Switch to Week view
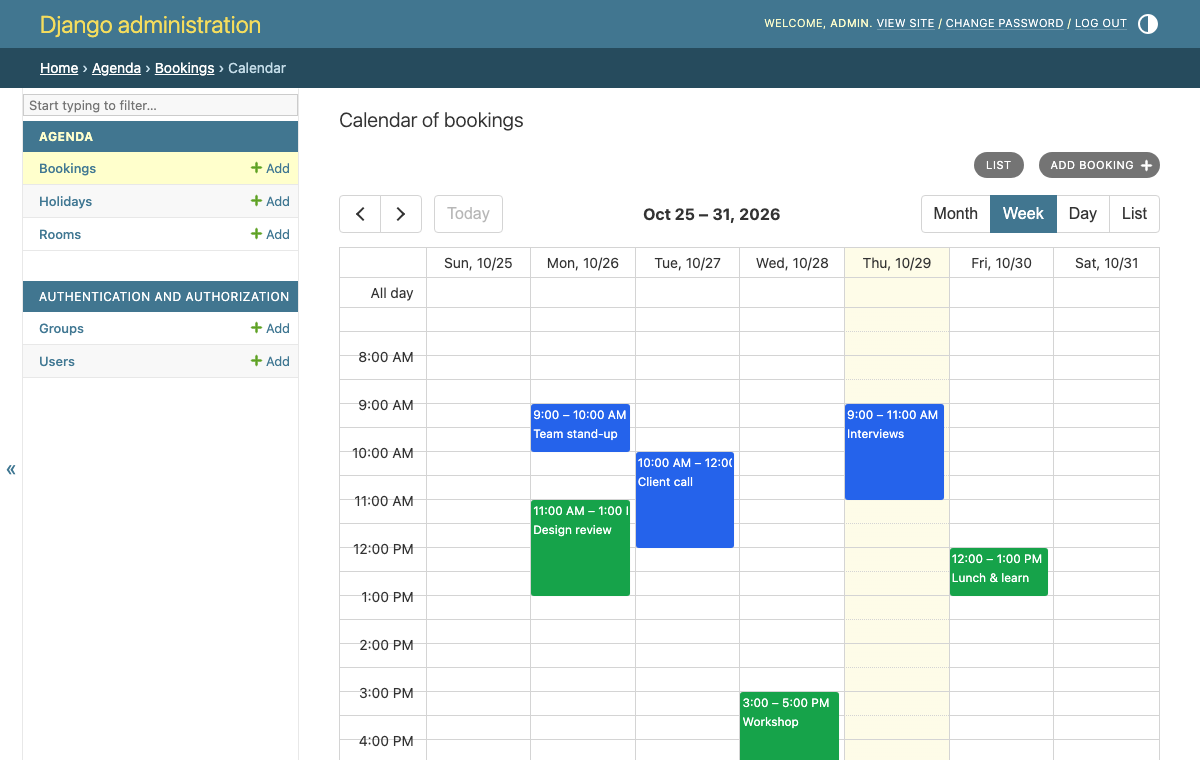The height and width of the screenshot is (760, 1200). (1023, 214)
